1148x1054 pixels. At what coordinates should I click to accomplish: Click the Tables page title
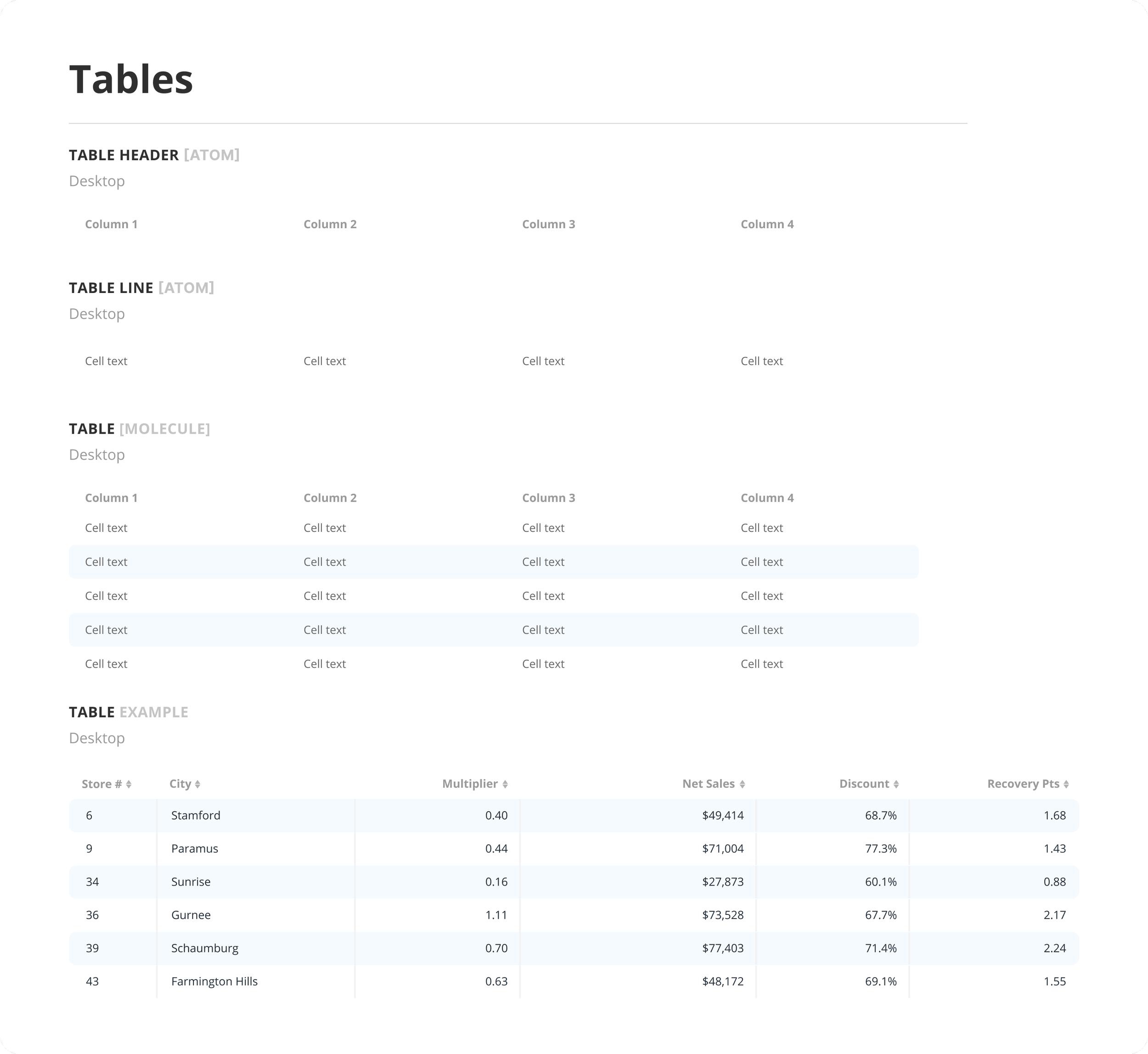point(131,79)
